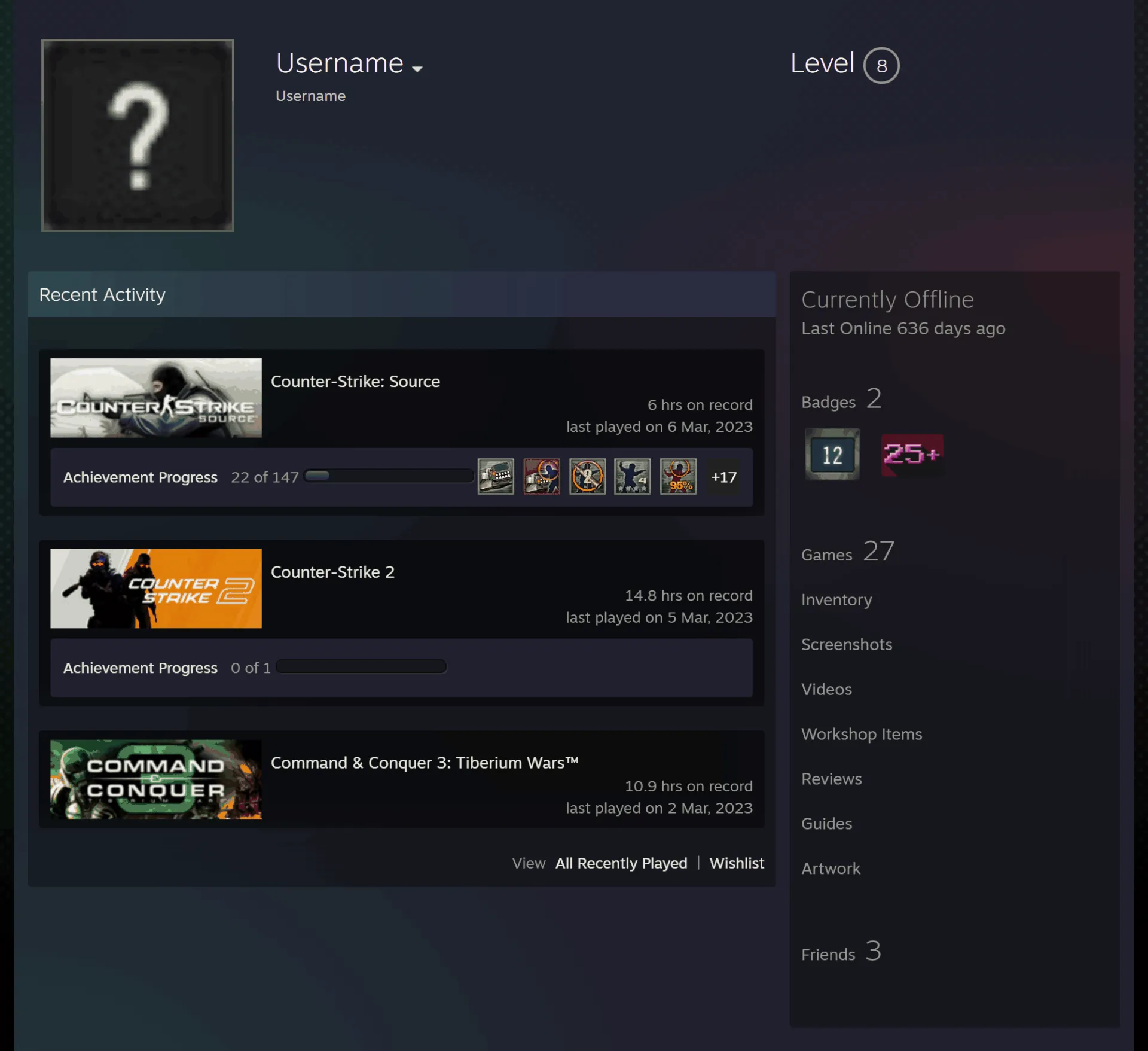Open Counter-Strike: Source Achievement Progress label

click(141, 477)
